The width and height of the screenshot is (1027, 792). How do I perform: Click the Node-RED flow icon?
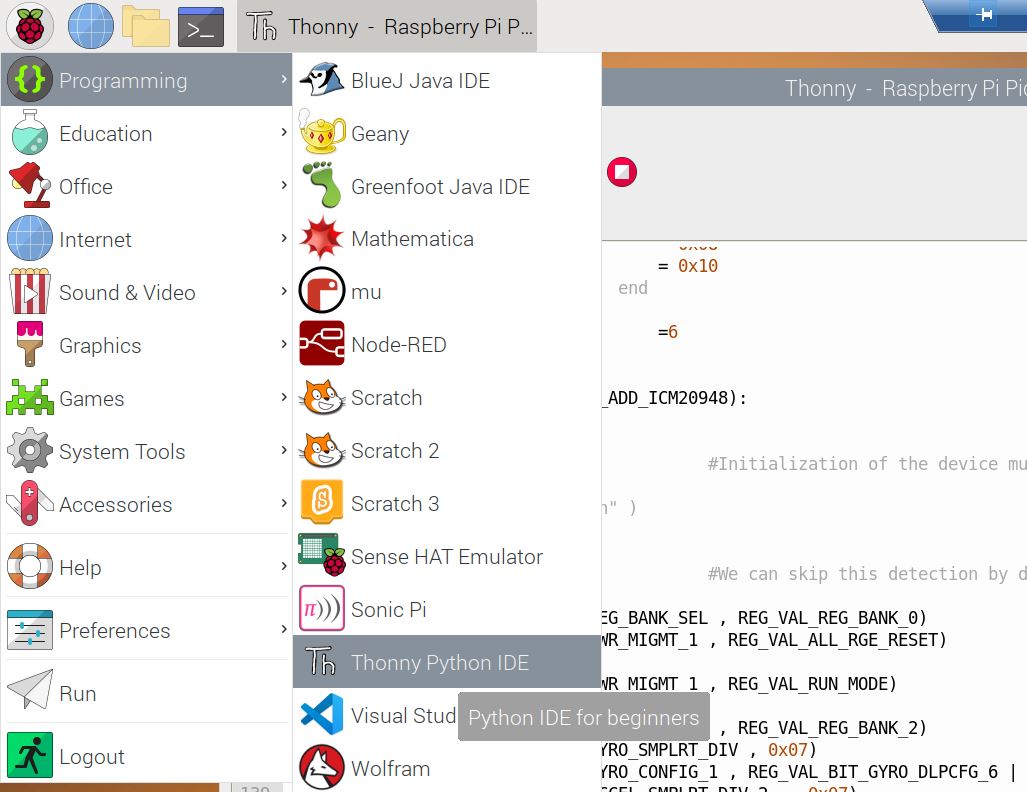pyautogui.click(x=322, y=343)
